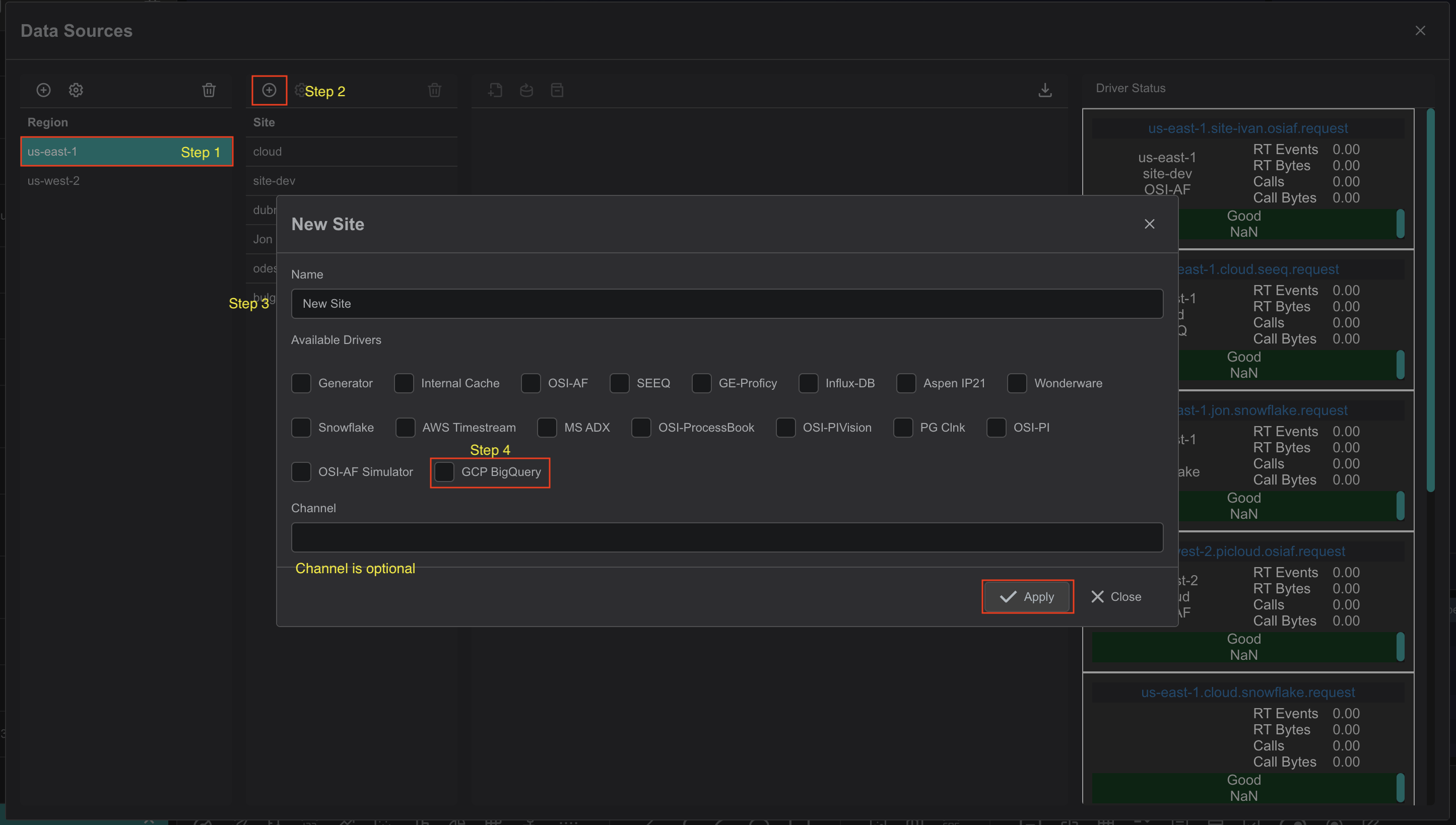Click the archive box toolbar icon

click(557, 90)
